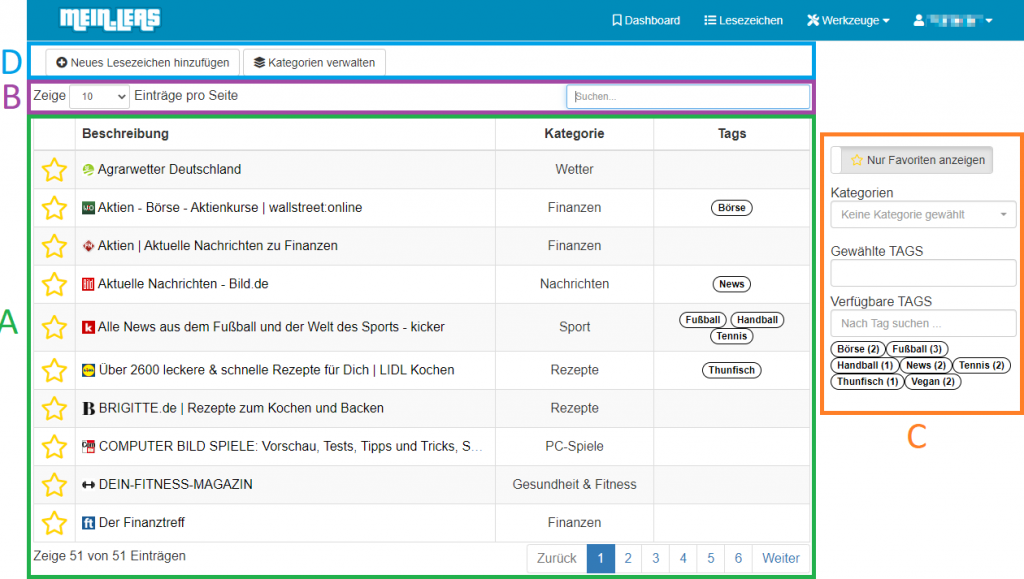
Task: Click the user profile icon in navbar
Action: tap(920, 20)
